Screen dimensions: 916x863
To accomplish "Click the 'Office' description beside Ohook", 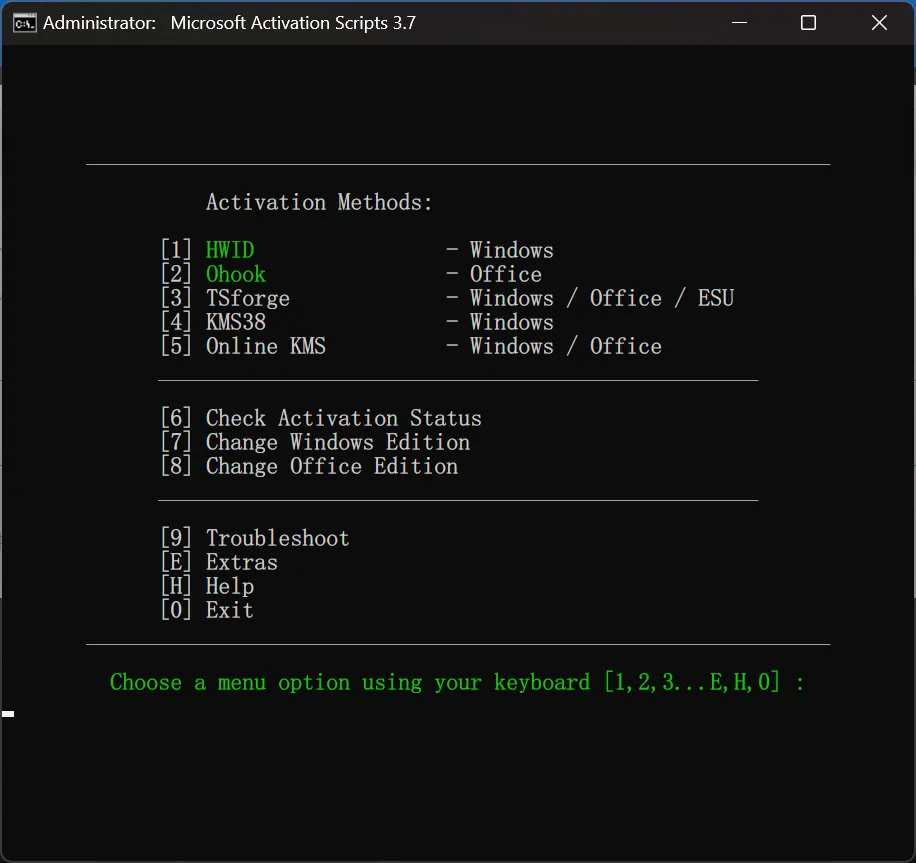I will tap(506, 274).
